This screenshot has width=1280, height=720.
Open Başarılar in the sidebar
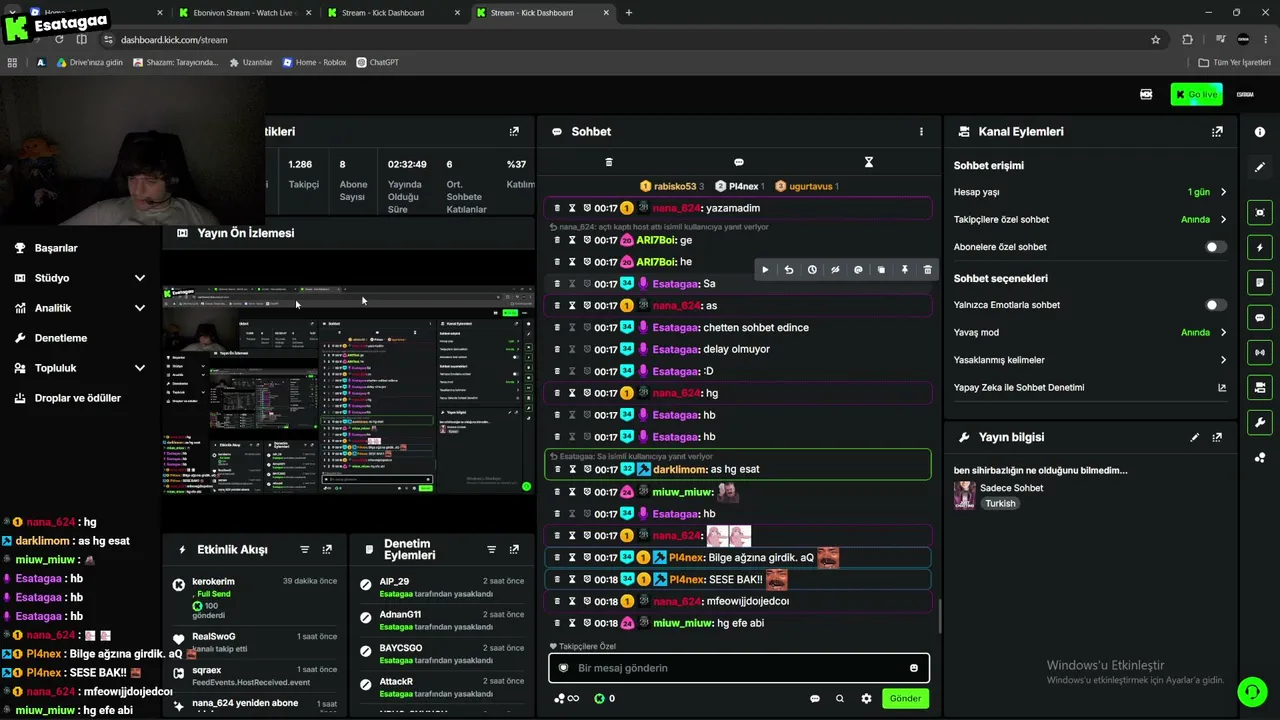point(56,248)
